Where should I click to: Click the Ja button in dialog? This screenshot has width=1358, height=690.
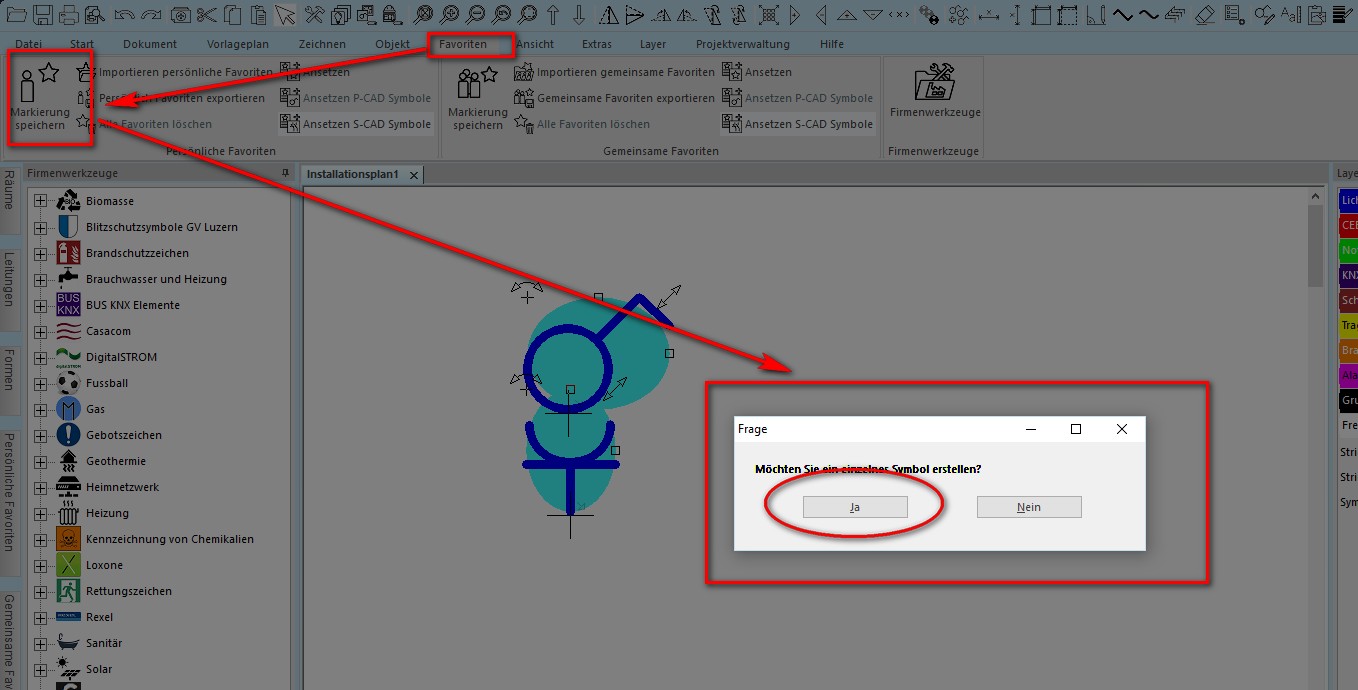click(855, 507)
